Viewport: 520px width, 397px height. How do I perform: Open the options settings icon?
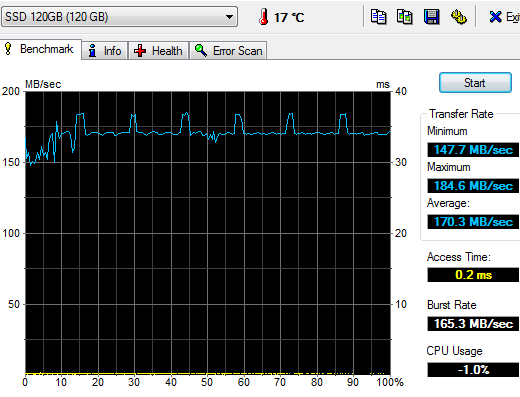[x=459, y=17]
